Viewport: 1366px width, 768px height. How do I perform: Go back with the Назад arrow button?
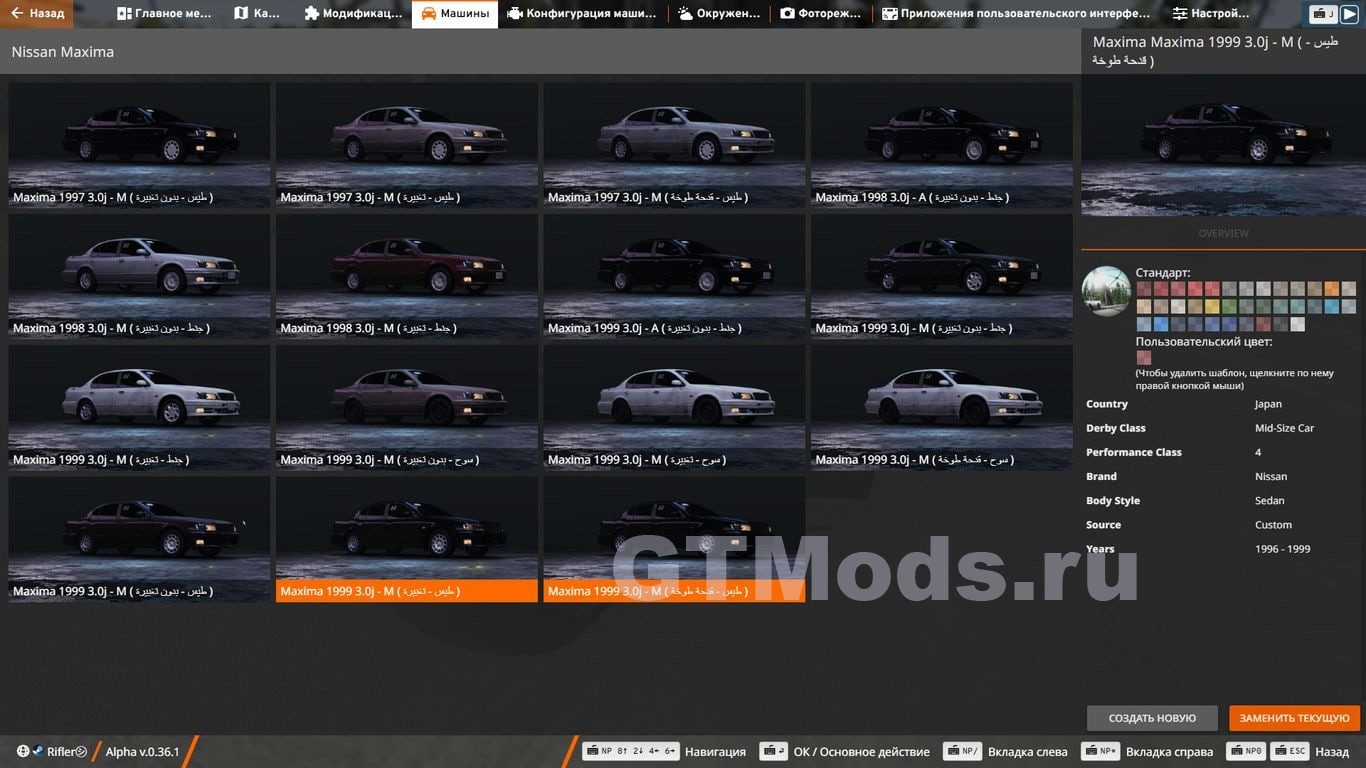coord(37,14)
